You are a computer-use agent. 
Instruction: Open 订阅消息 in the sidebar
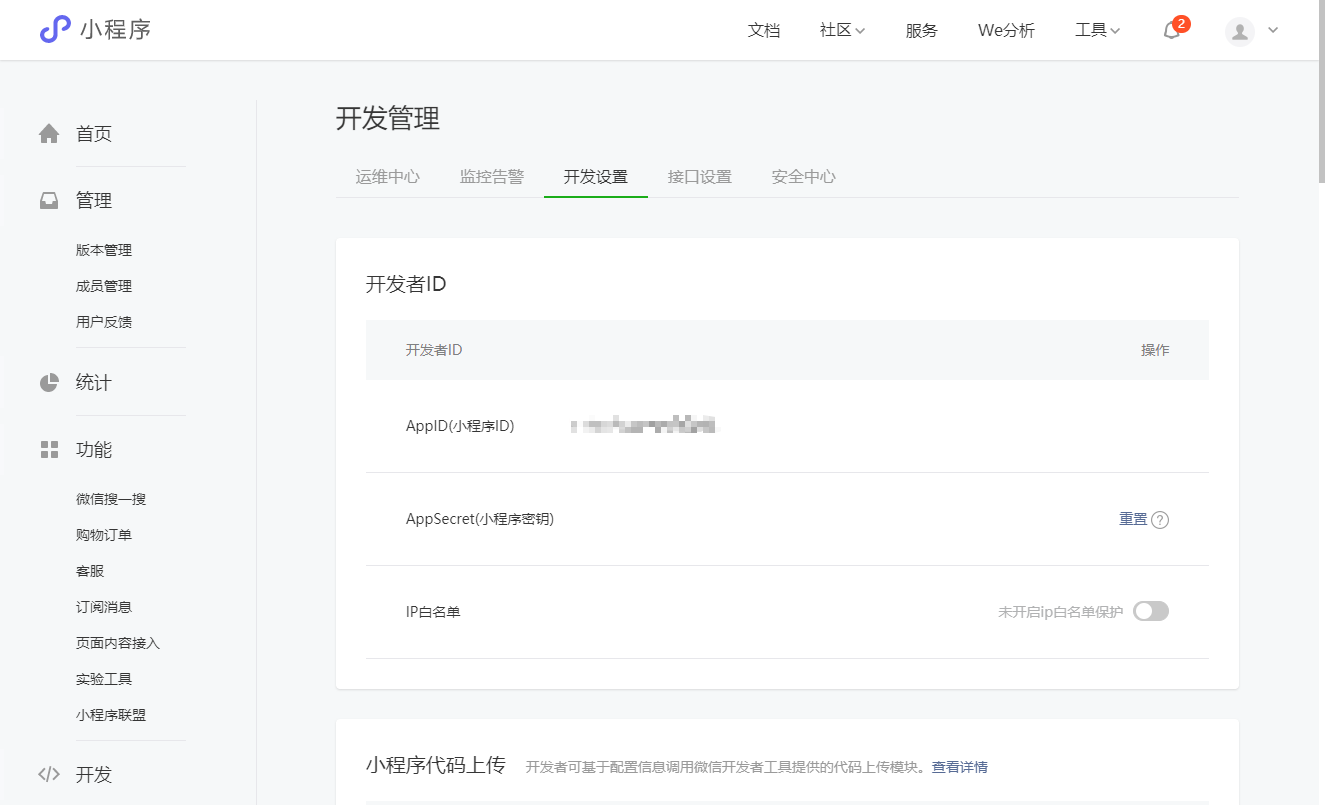[x=104, y=607]
